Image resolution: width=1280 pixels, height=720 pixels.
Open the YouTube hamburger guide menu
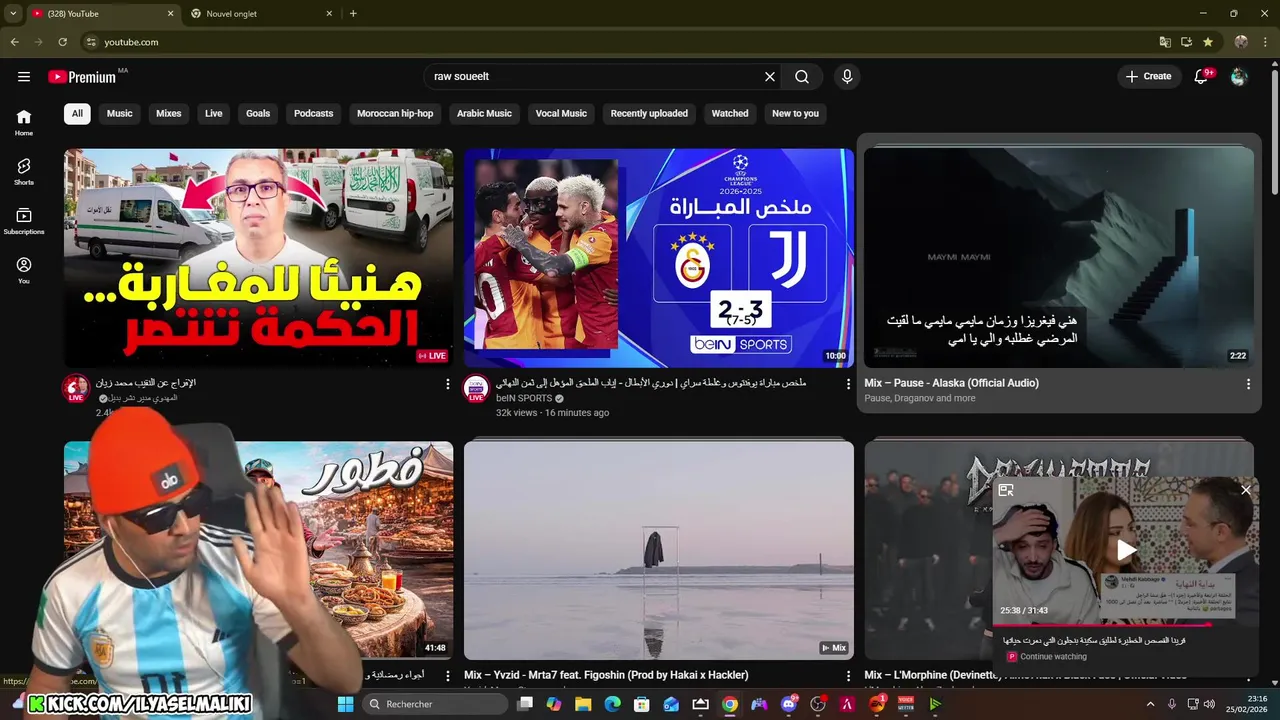24,77
